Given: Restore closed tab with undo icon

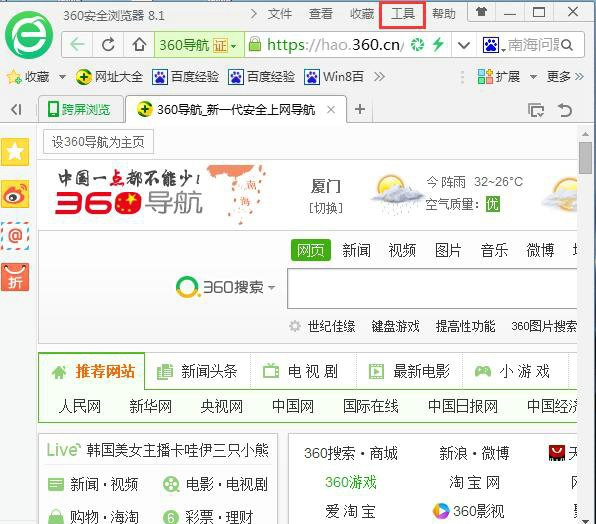Looking at the screenshot, I should point(565,110).
